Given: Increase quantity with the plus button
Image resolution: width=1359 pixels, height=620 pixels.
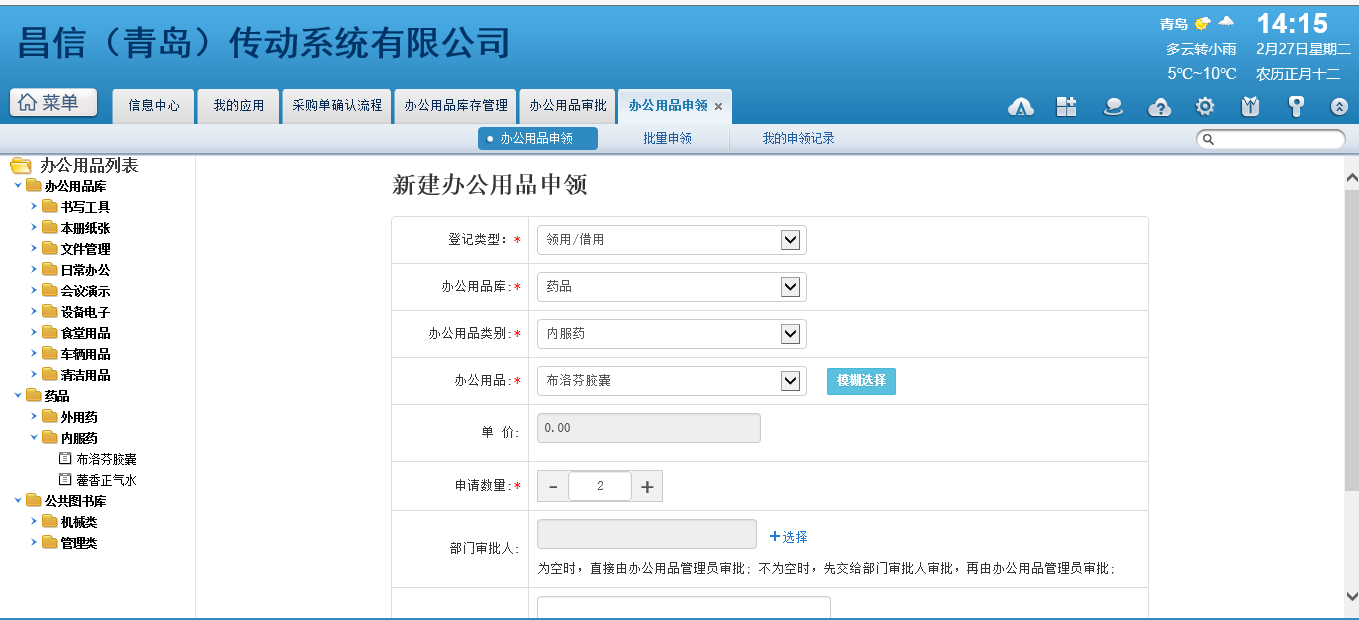Looking at the screenshot, I should point(647,487).
